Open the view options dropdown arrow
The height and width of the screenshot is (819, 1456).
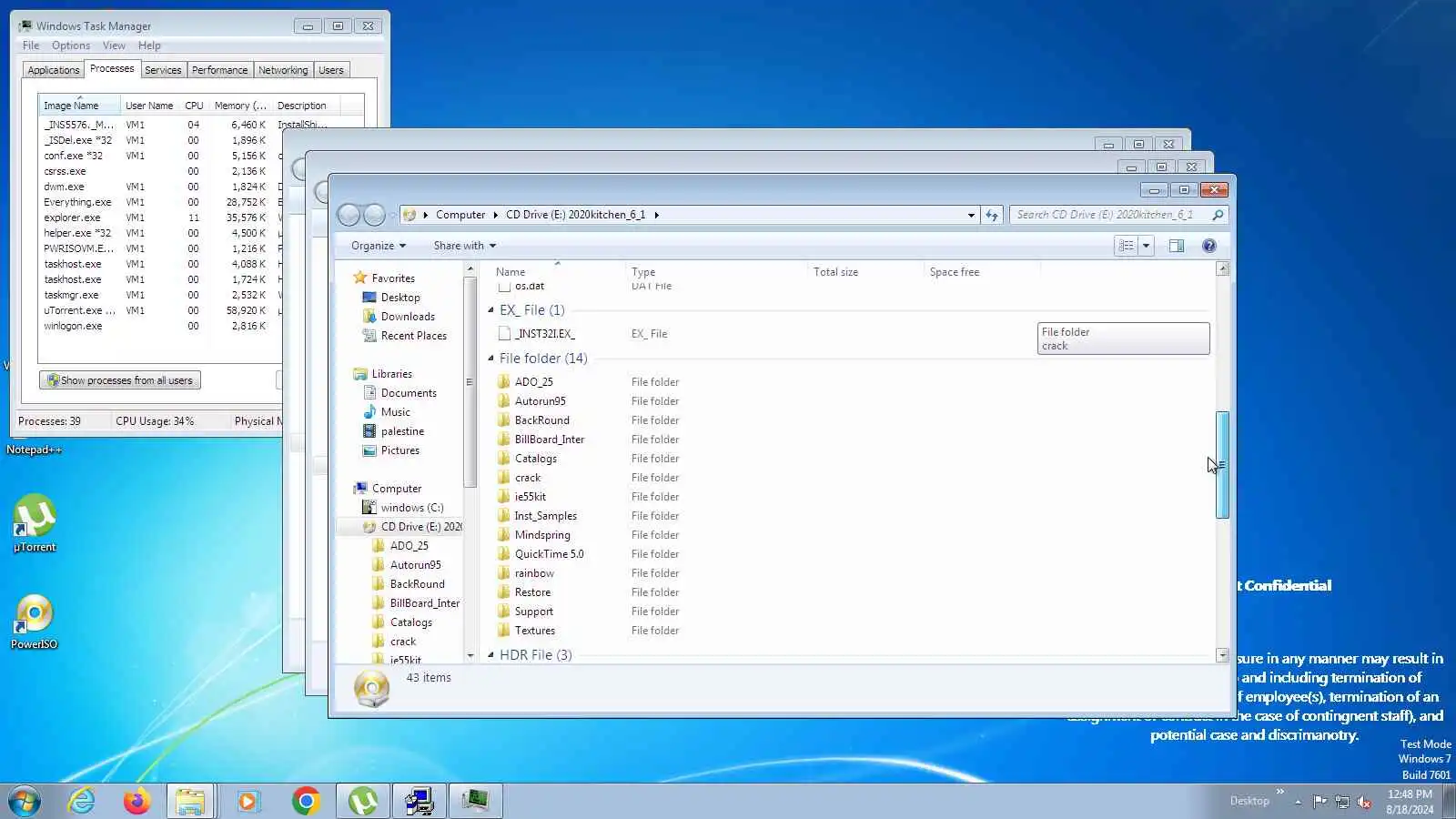point(1146,246)
